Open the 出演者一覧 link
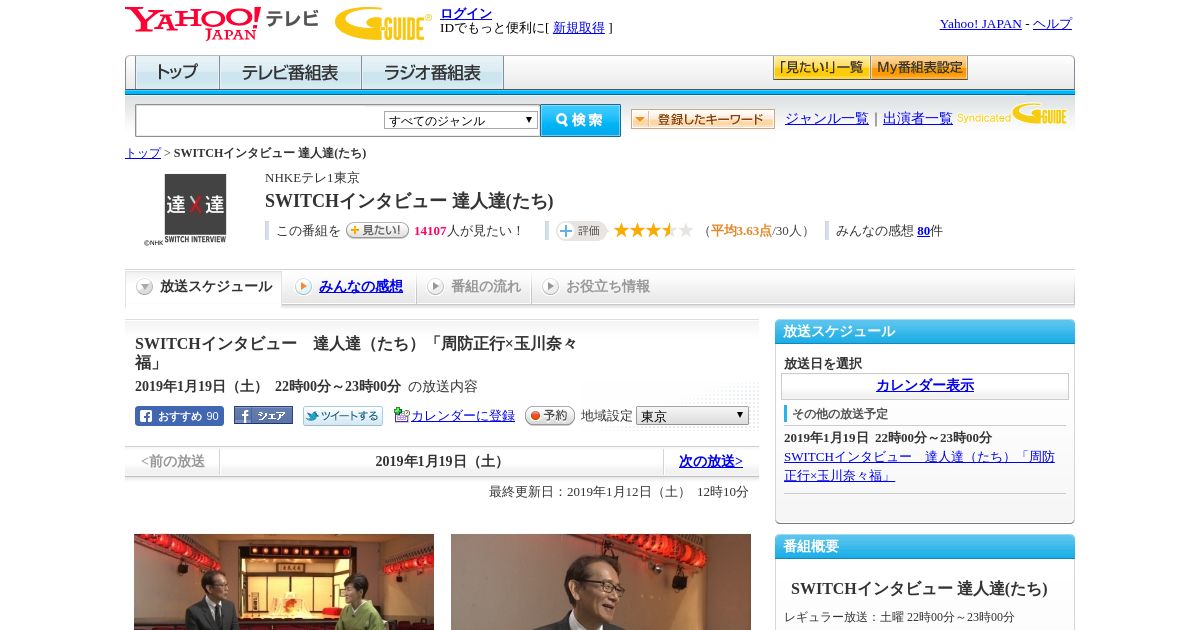This screenshot has width=1200, height=630. 918,118
